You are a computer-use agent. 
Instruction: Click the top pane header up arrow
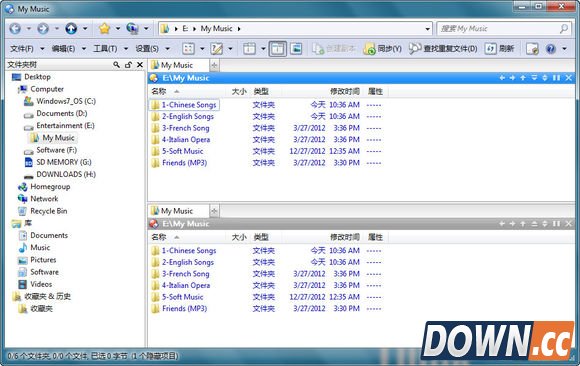(x=523, y=78)
